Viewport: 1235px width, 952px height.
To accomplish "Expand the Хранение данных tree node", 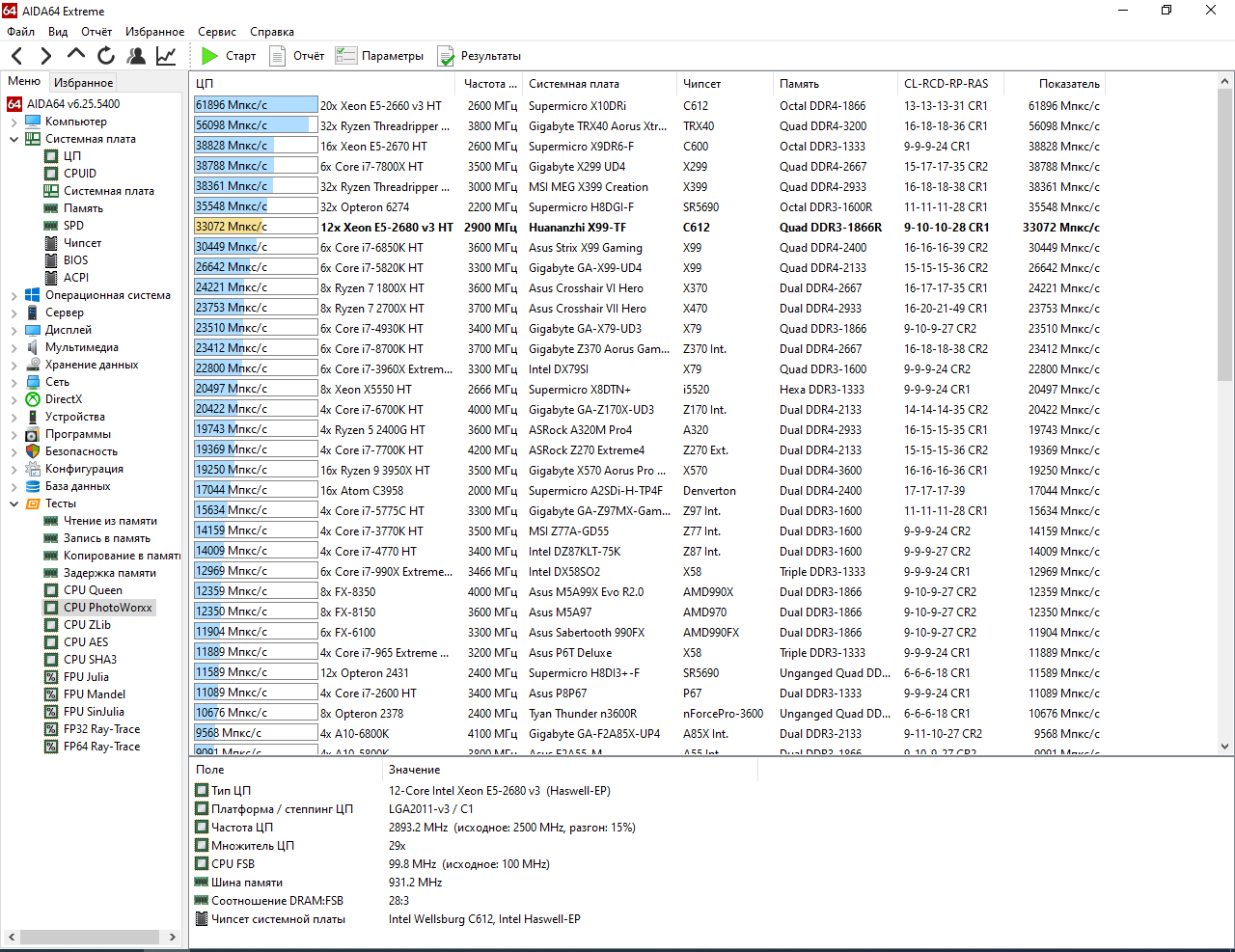I will pyautogui.click(x=14, y=365).
